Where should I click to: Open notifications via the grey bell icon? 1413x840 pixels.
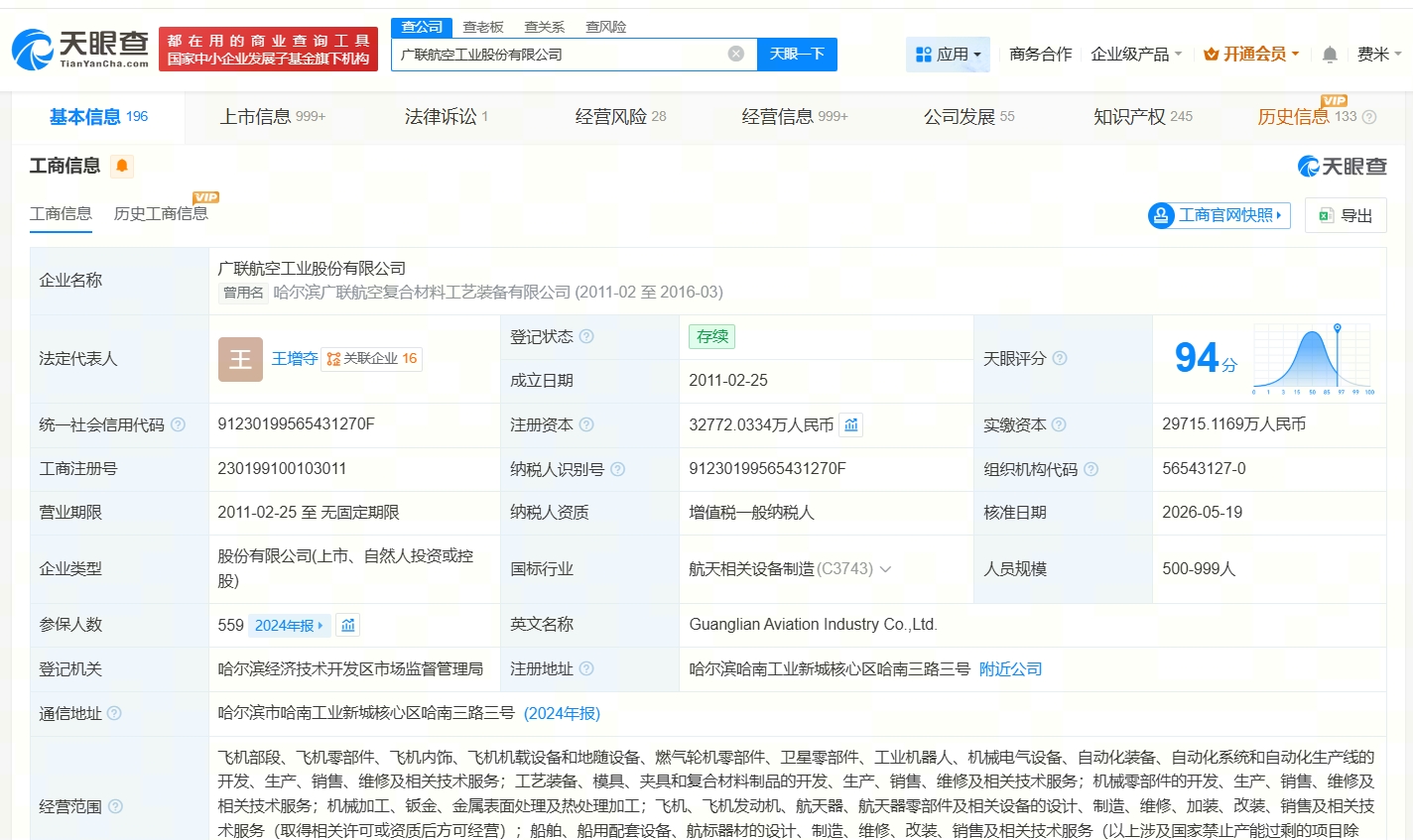coord(1330,55)
